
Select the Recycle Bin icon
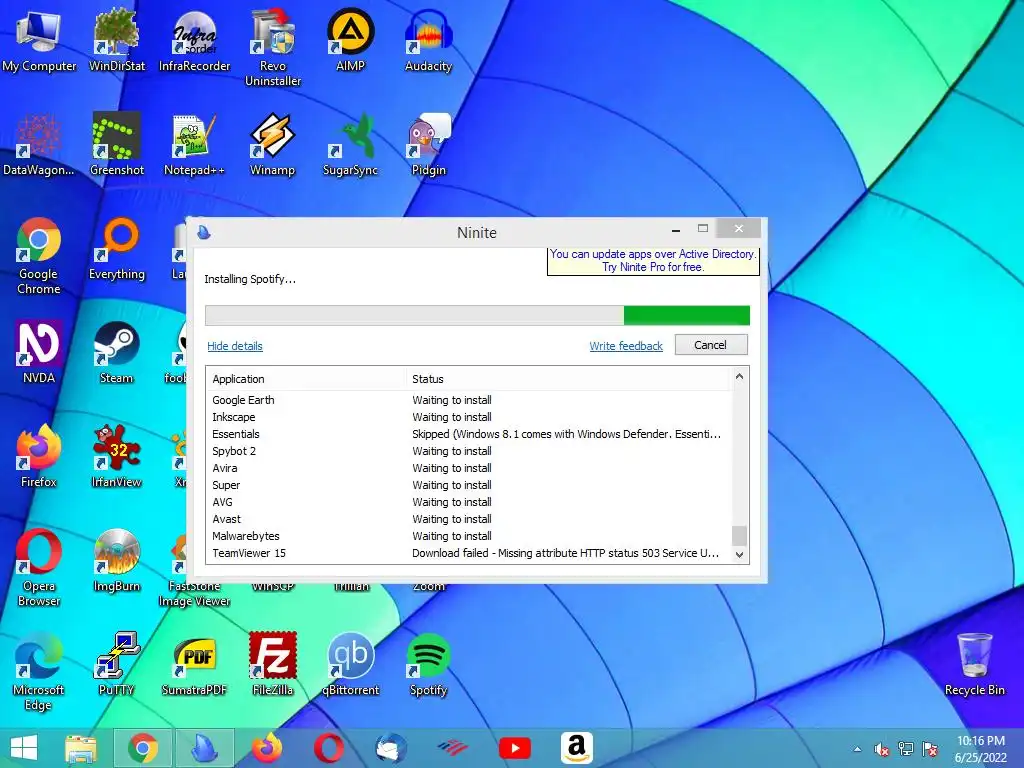click(x=974, y=665)
